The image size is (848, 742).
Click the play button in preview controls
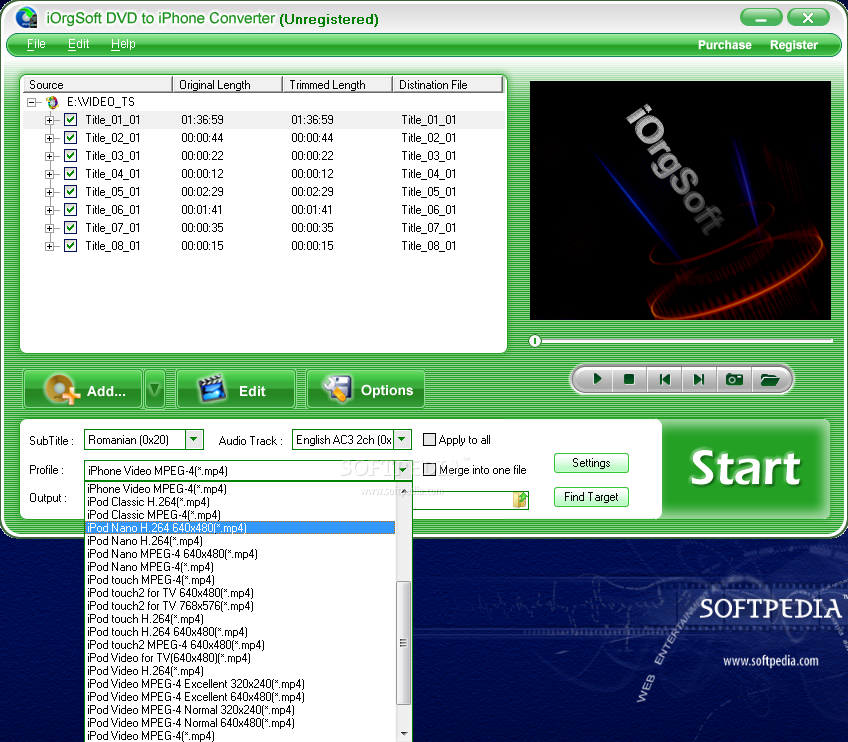[597, 379]
